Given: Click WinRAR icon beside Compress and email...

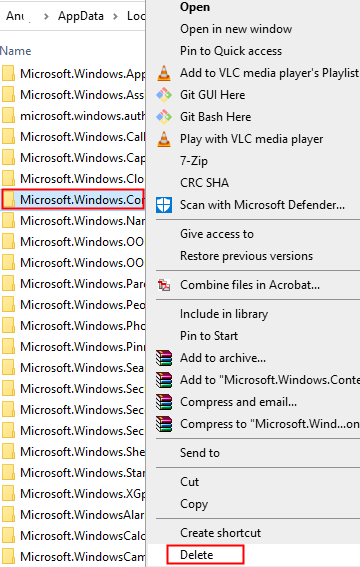Looking at the screenshot, I should coord(164,402).
